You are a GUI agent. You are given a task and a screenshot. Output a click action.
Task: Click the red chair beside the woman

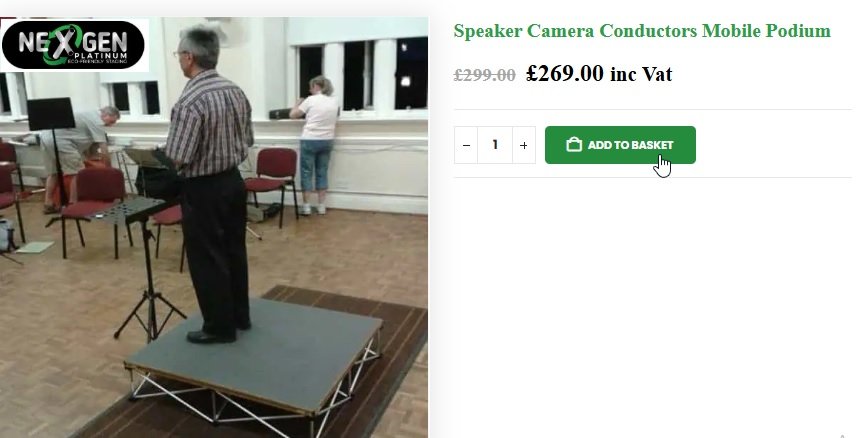pyautogui.click(x=272, y=184)
